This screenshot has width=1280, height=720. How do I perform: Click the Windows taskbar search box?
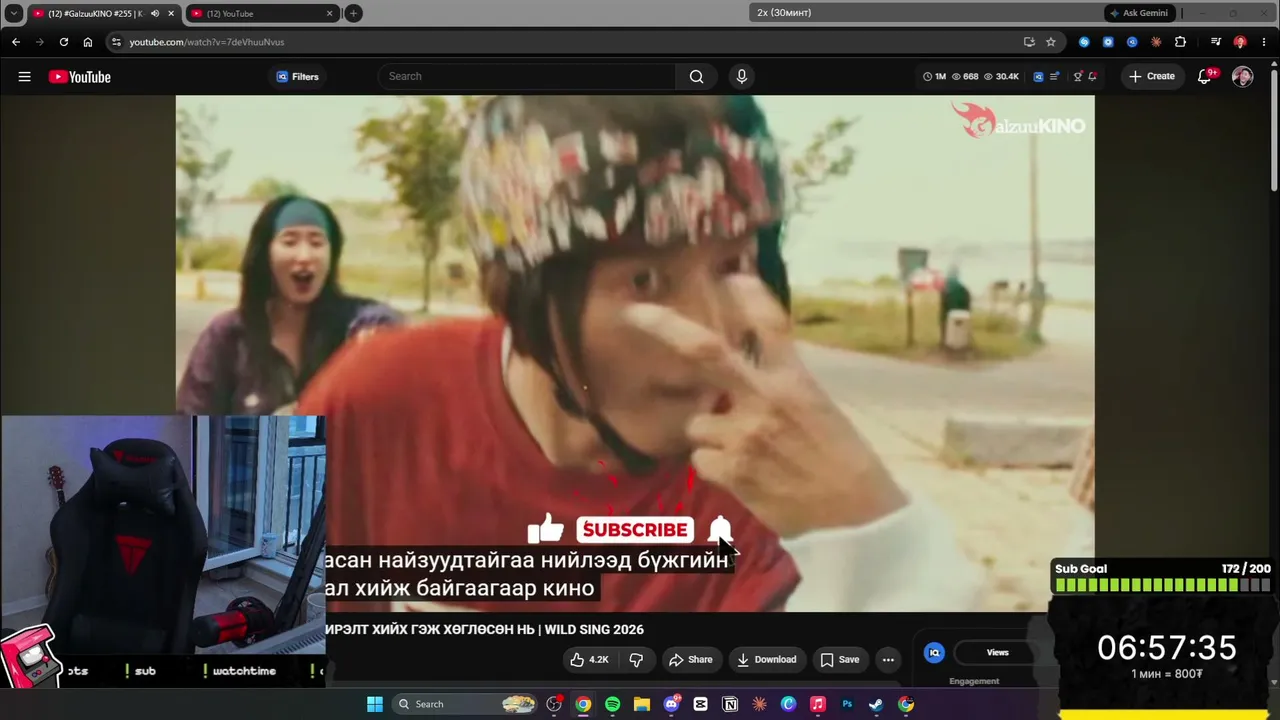coord(465,704)
